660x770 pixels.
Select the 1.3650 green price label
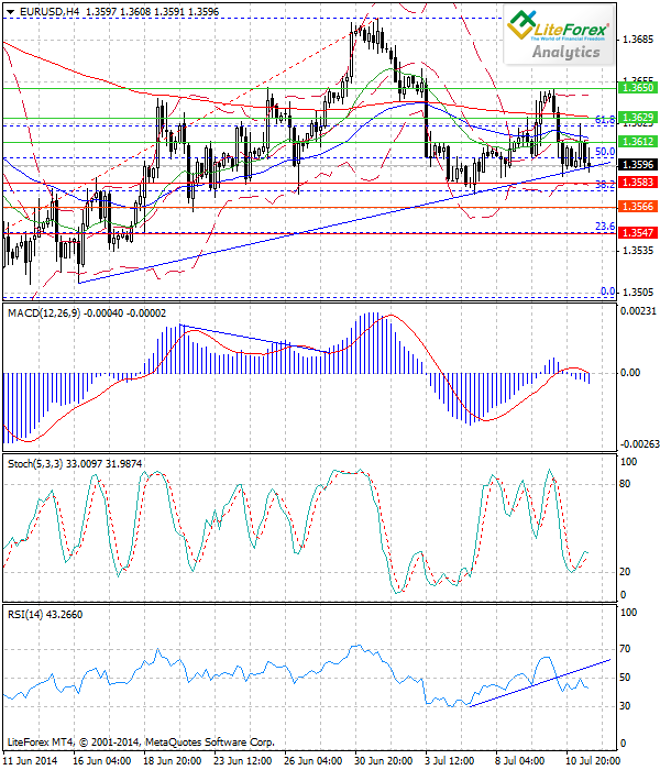tap(638, 88)
